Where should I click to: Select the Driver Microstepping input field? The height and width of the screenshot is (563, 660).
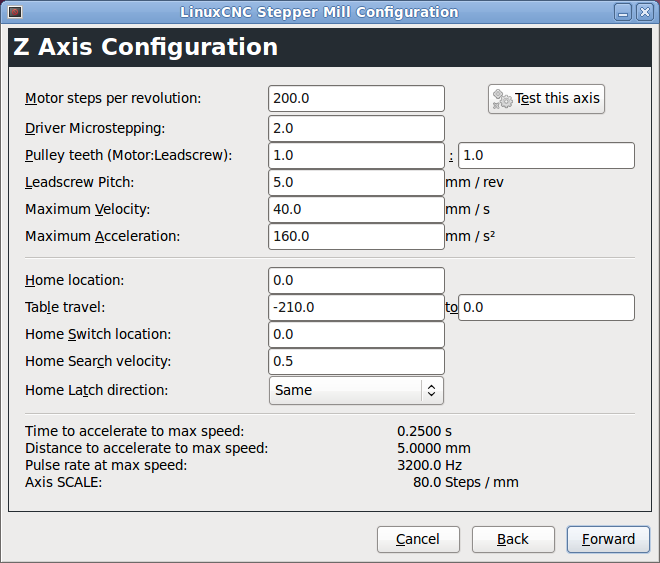[x=356, y=129]
